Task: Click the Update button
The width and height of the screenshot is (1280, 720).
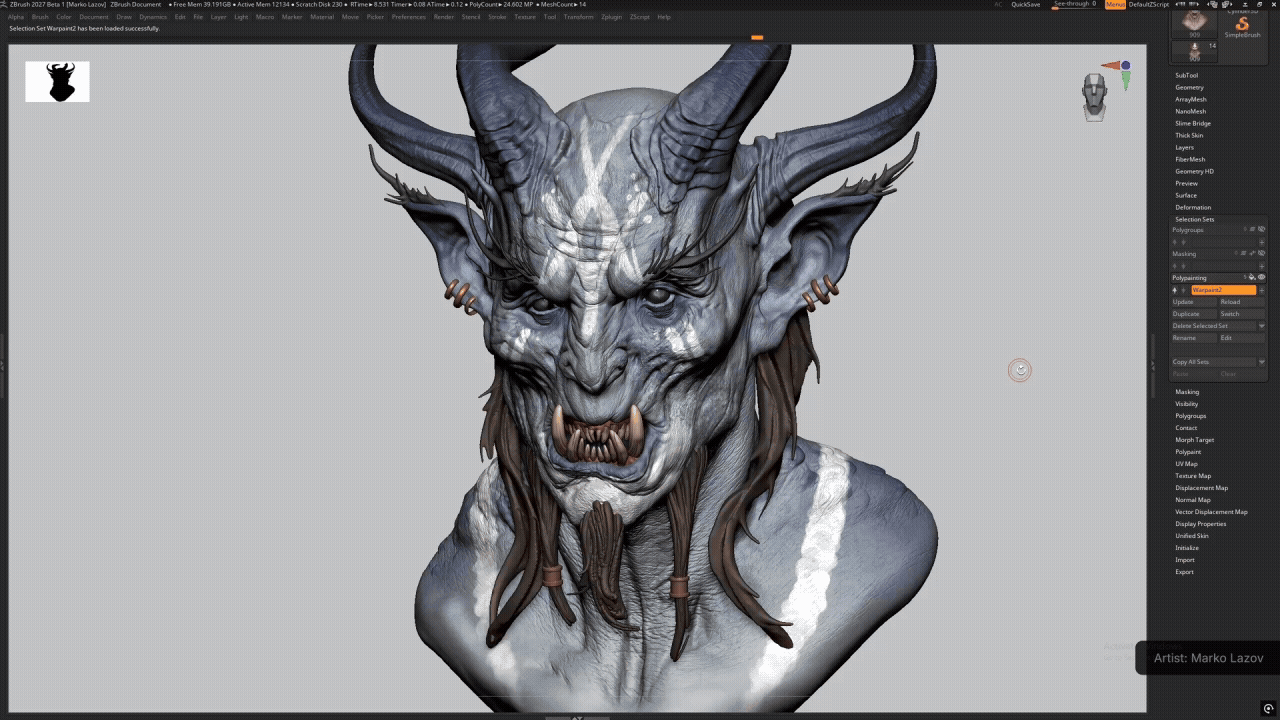Action: point(1193,302)
